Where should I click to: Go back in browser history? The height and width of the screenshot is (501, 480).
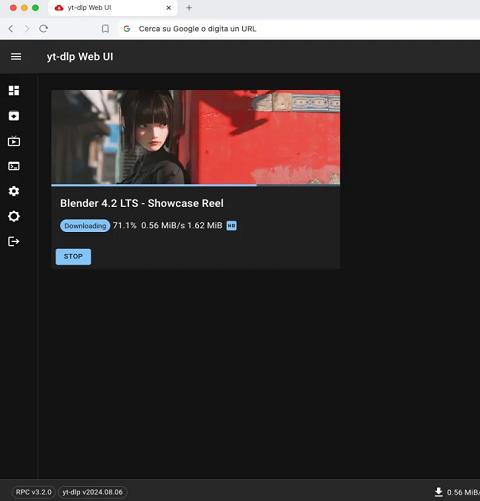pos(11,29)
